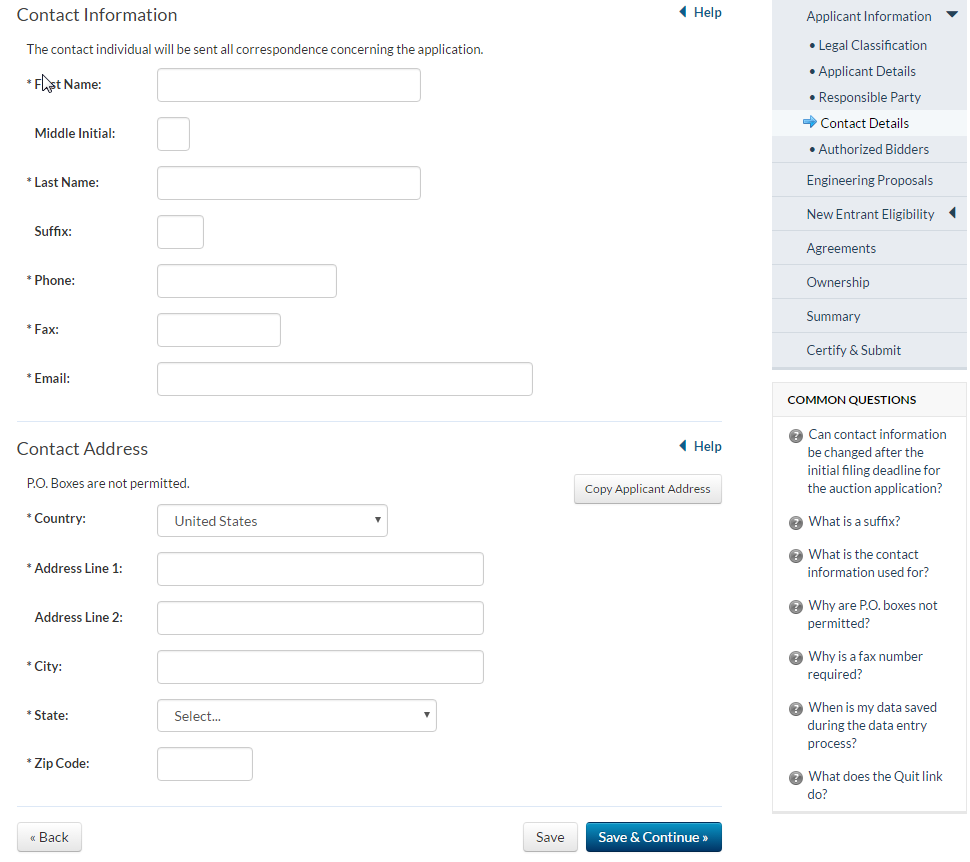Click question icon for data saved question
Image resolution: width=970 pixels, height=862 pixels.
pyautogui.click(x=796, y=709)
